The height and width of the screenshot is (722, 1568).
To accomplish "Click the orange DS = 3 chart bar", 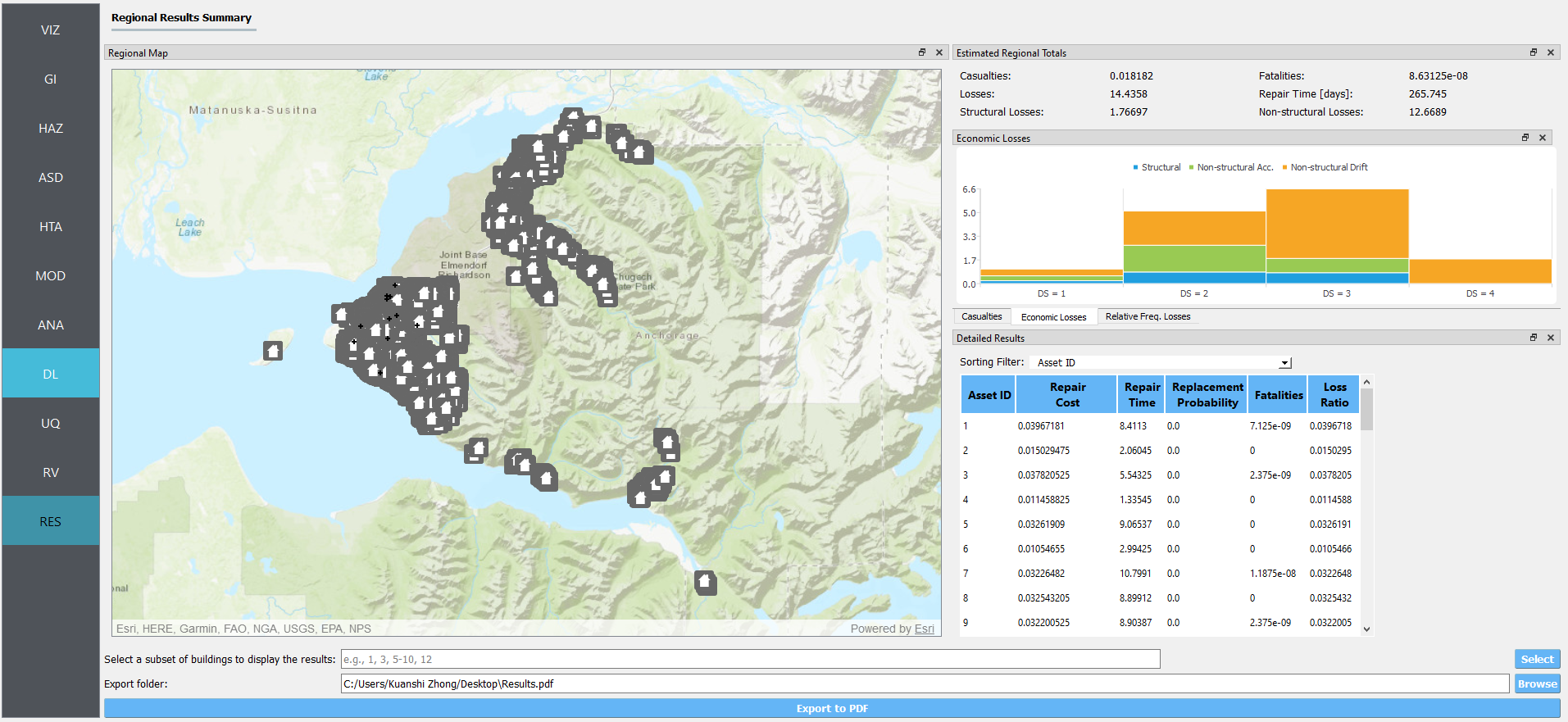I will coord(1337,224).
